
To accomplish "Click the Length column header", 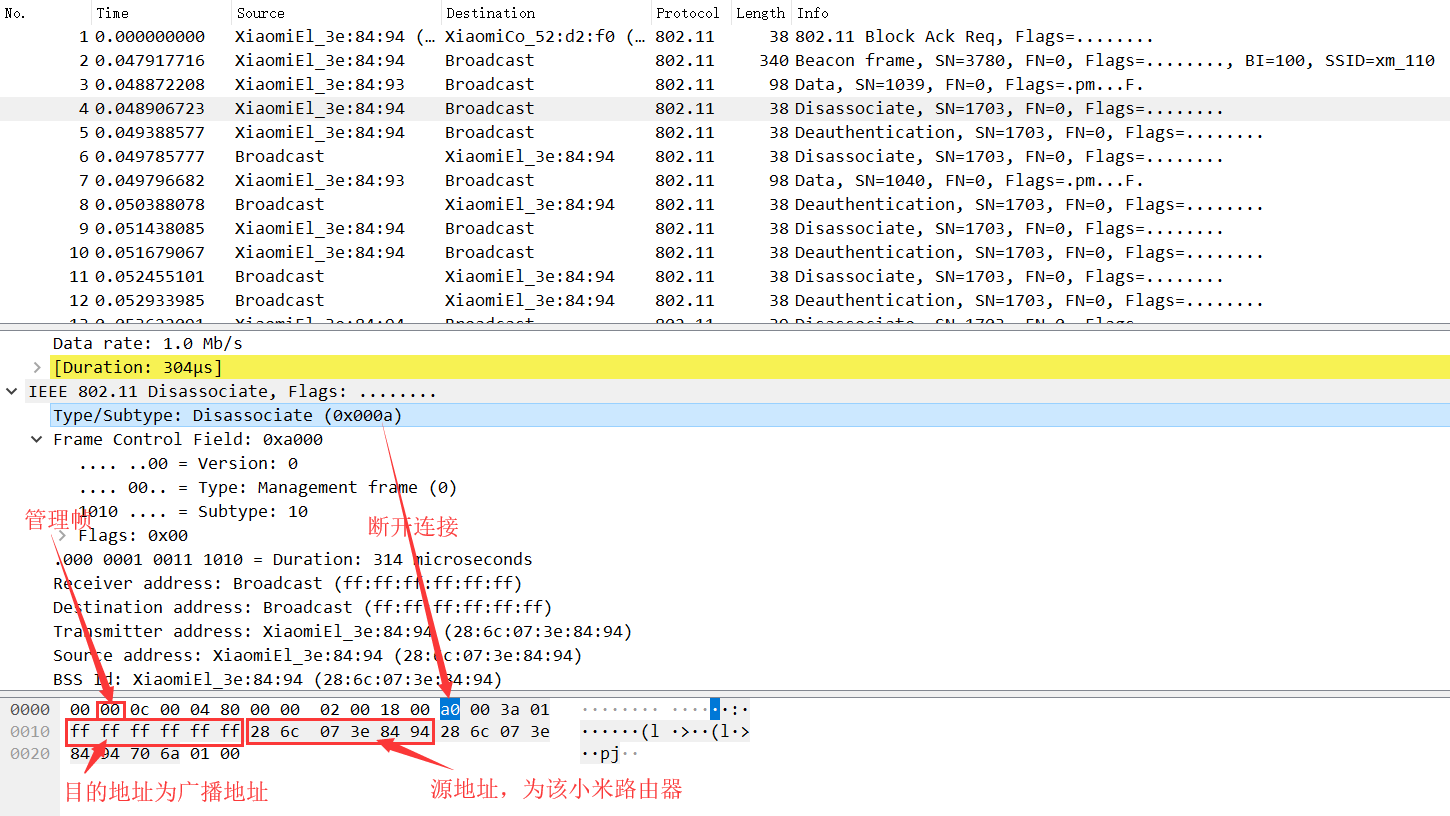I will (760, 12).
